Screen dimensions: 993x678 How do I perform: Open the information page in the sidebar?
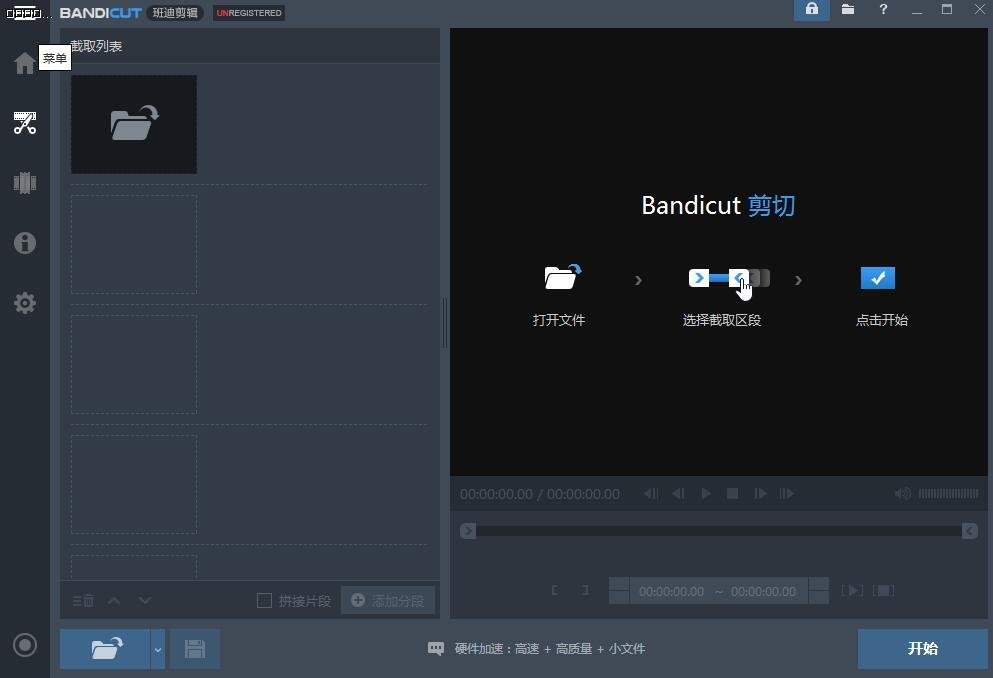(x=25, y=242)
